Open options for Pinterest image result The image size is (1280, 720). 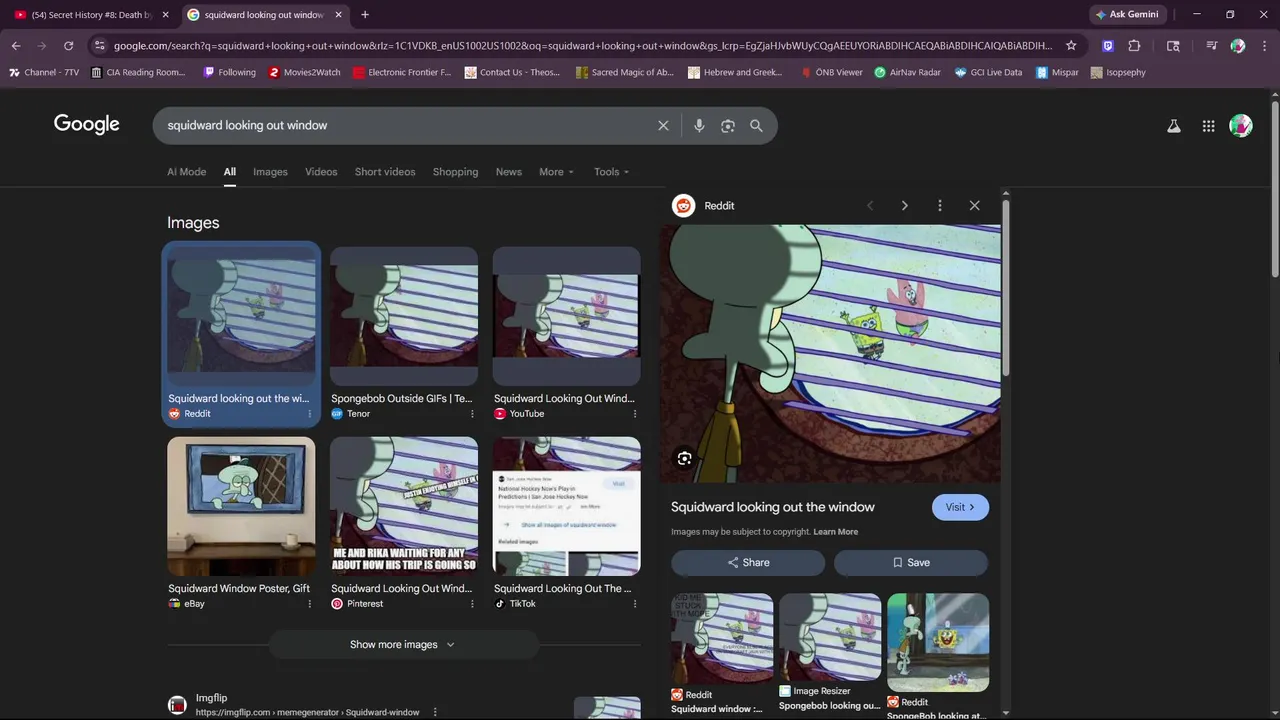pos(472,604)
